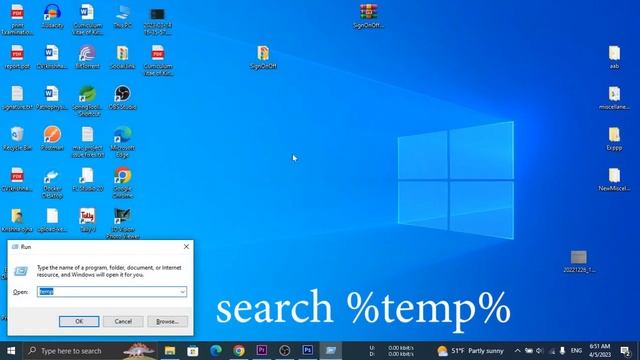This screenshot has height=360, width=640.
Task: Click Cancel in the Run dialog
Action: pos(123,321)
